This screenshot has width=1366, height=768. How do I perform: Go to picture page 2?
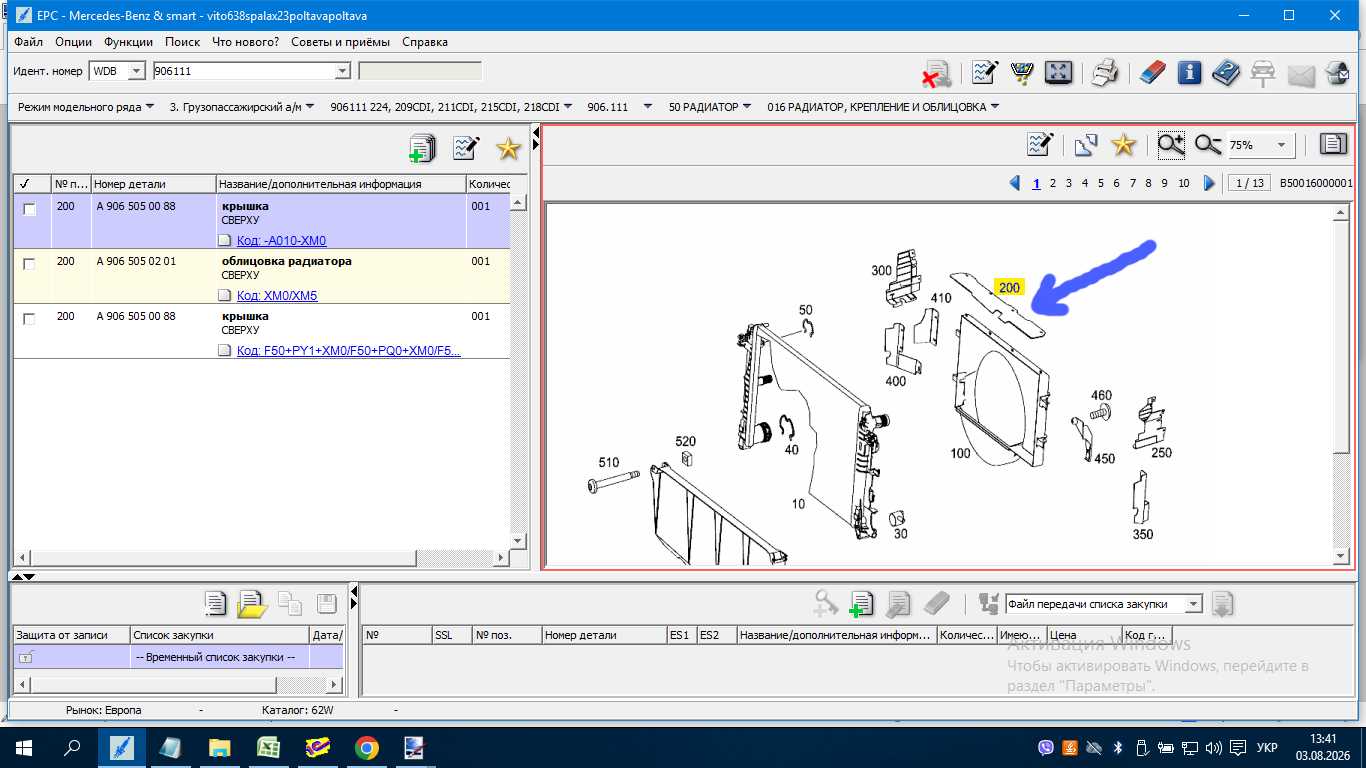[x=1053, y=183]
